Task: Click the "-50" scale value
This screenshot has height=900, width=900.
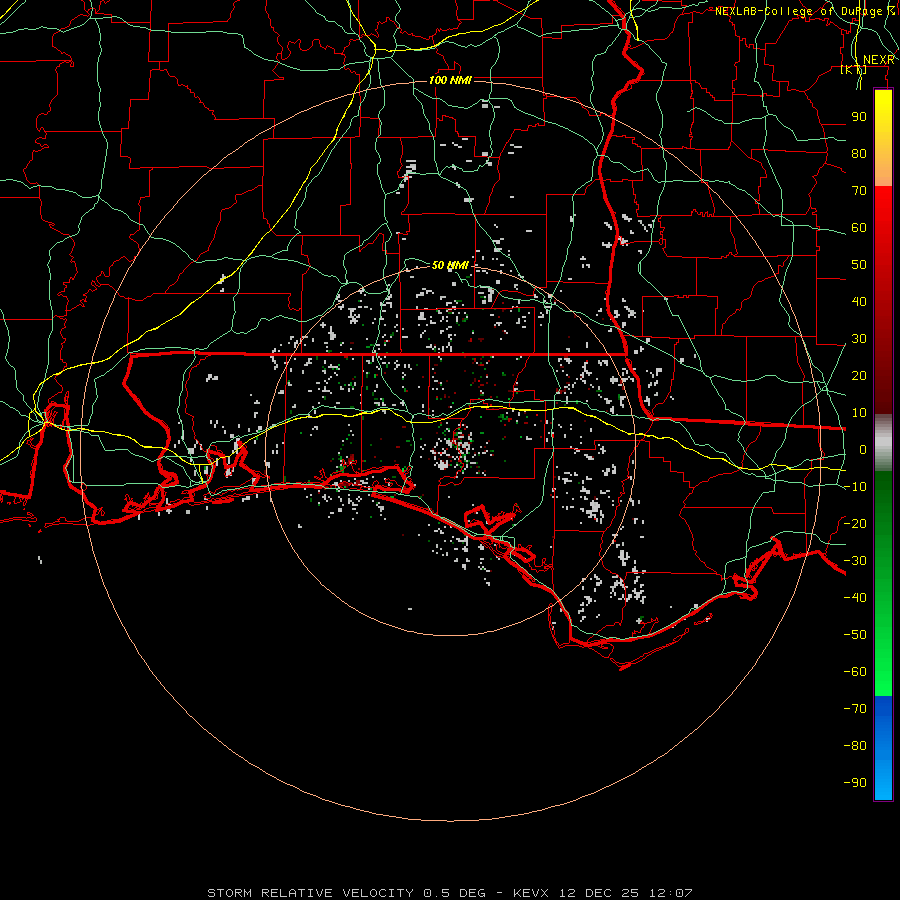Action: pos(855,634)
